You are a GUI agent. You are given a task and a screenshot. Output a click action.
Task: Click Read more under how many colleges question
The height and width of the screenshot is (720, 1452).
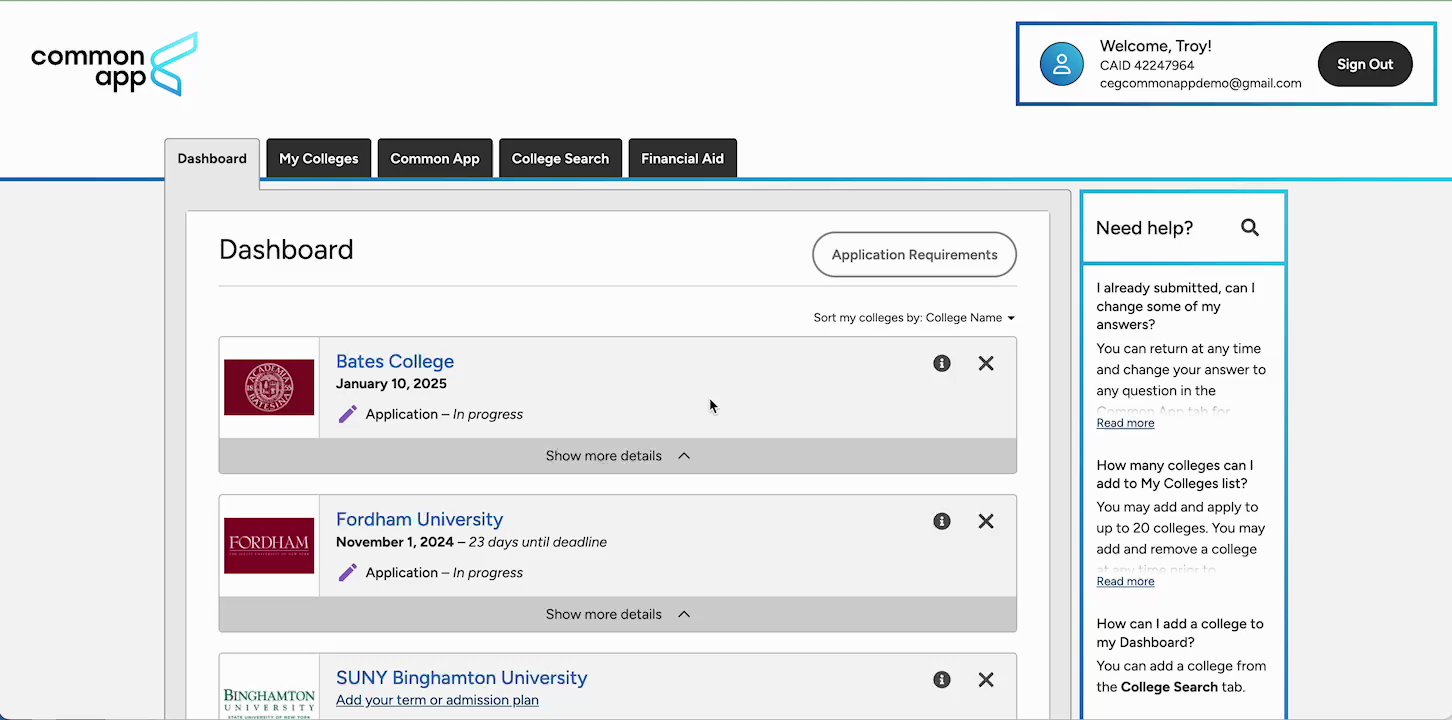pyautogui.click(x=1125, y=582)
